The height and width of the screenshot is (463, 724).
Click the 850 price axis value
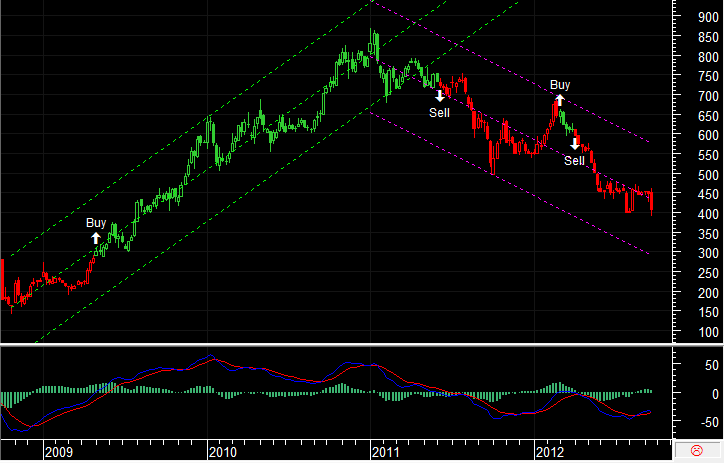click(x=708, y=37)
